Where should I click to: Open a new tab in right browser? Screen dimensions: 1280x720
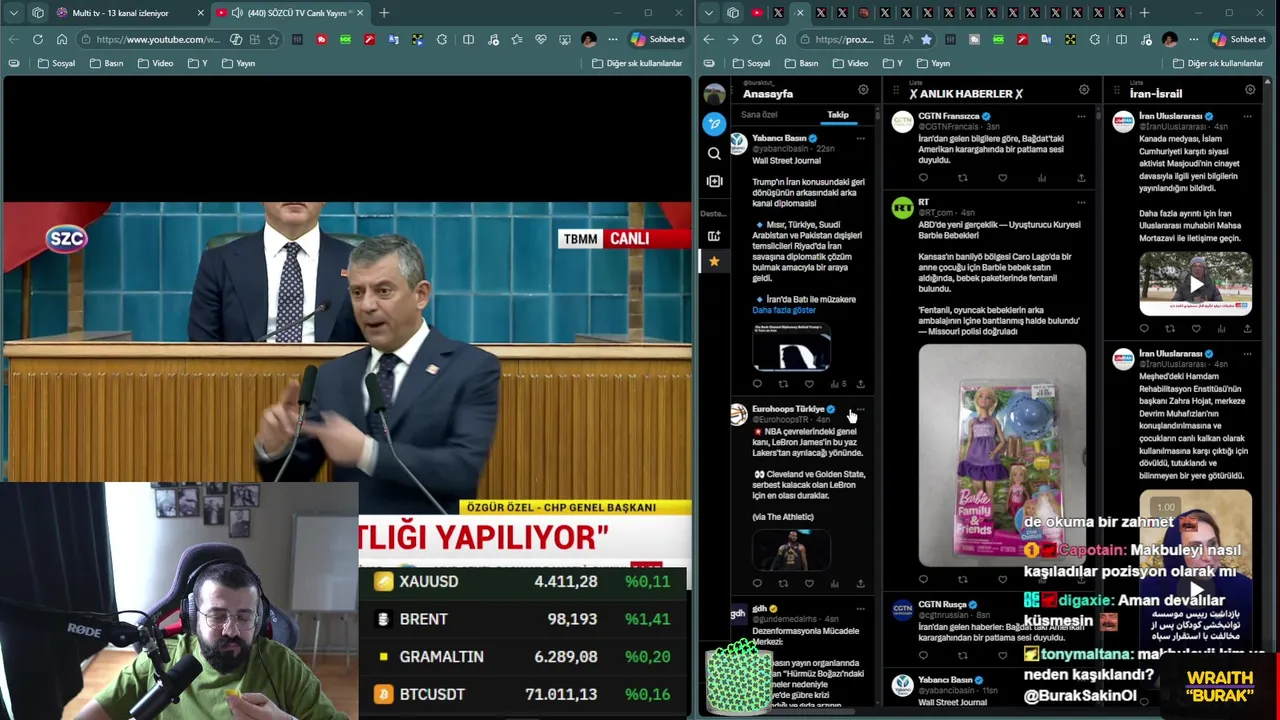(1144, 13)
